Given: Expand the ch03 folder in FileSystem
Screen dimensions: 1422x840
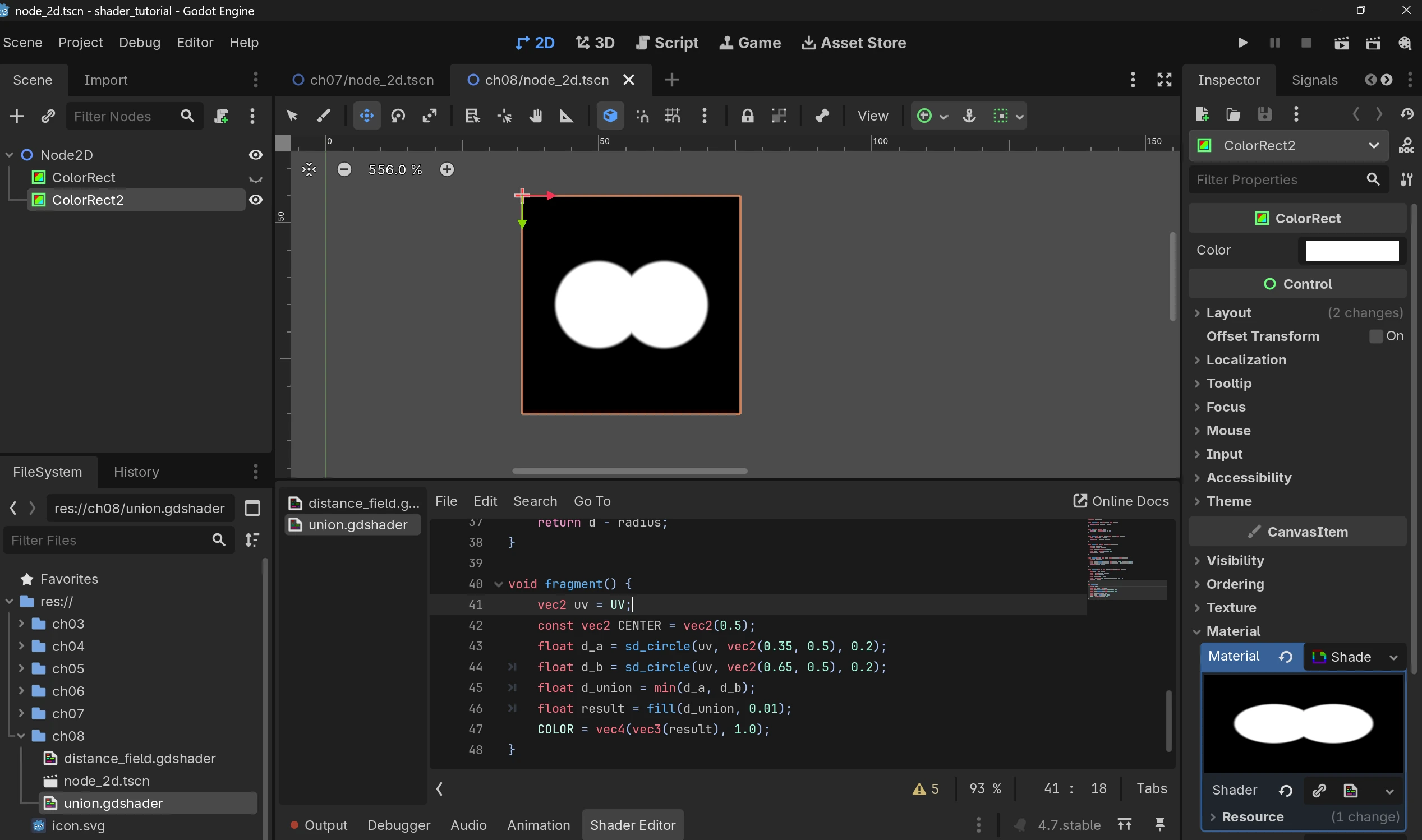Looking at the screenshot, I should (21, 624).
